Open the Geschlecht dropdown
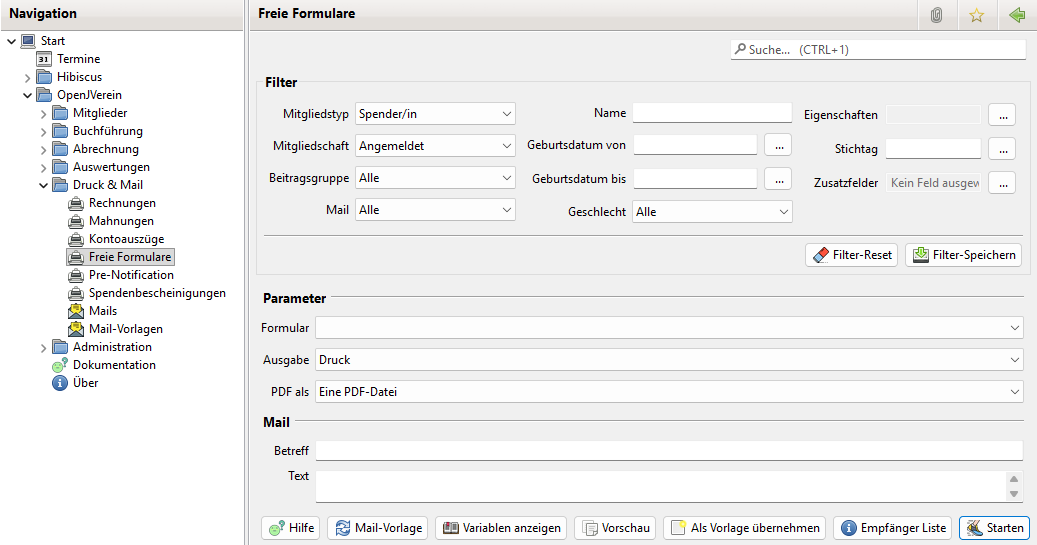Screen dimensions: 1037x545 click(712, 212)
